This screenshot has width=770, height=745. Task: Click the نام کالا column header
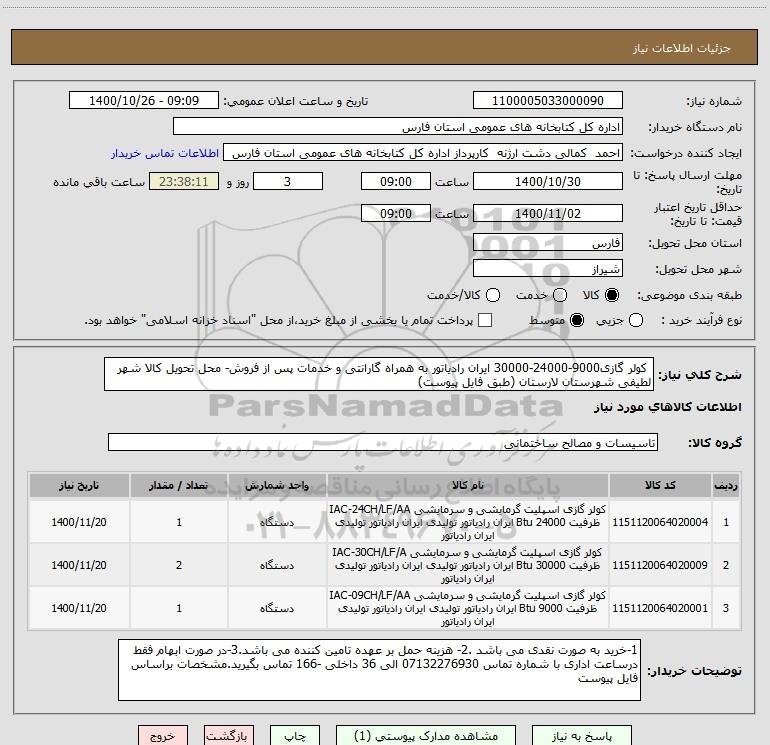(x=468, y=485)
